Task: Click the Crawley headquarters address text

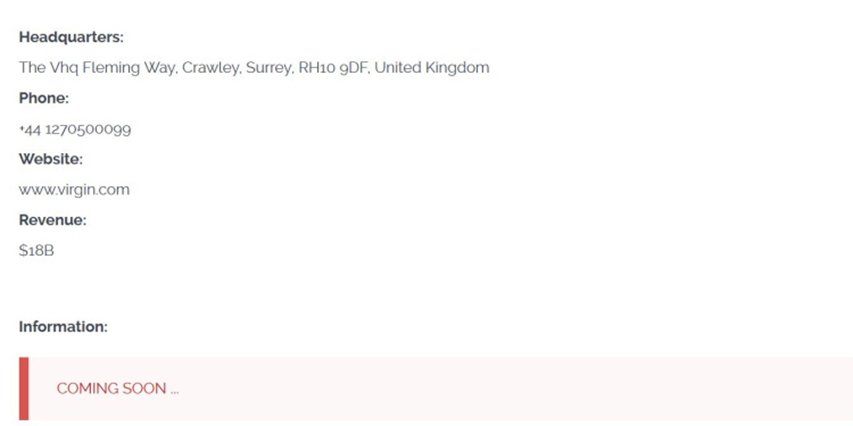Action: tap(254, 68)
